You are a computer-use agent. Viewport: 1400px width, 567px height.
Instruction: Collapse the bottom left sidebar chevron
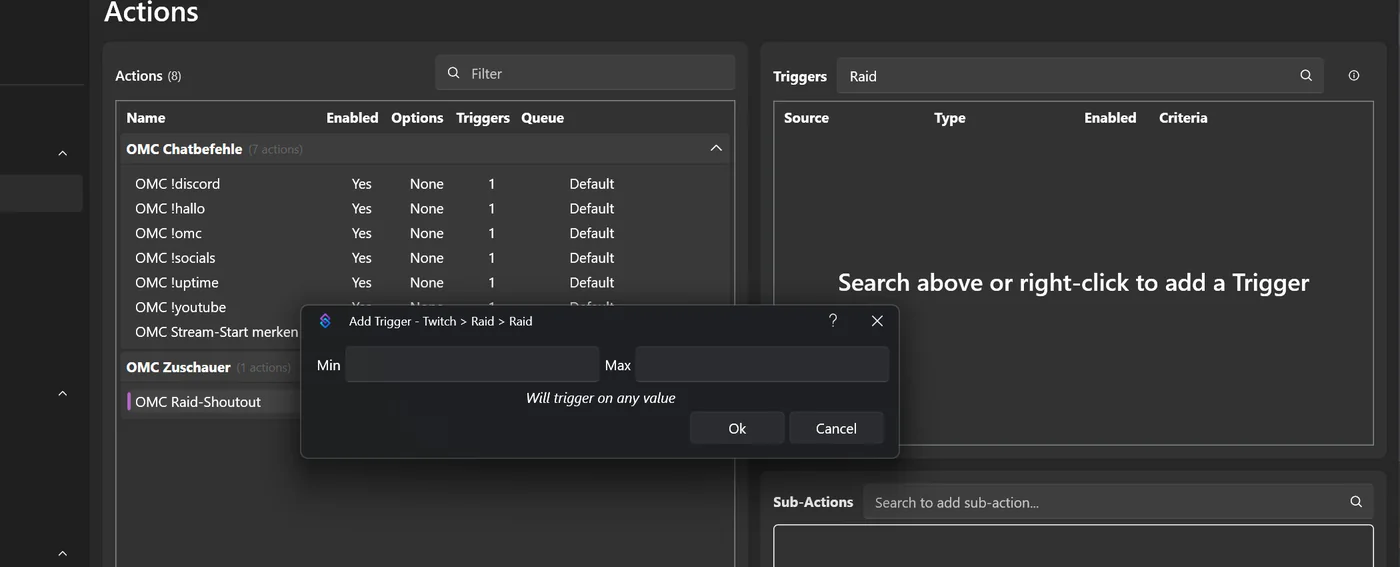pyautogui.click(x=62, y=553)
